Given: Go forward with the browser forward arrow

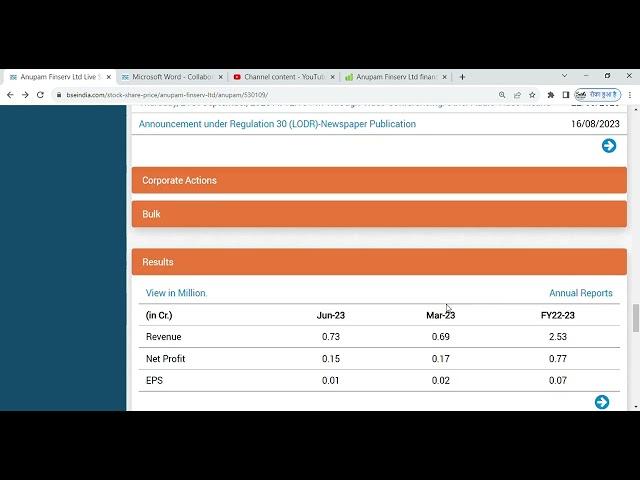Looking at the screenshot, I should (x=25, y=95).
